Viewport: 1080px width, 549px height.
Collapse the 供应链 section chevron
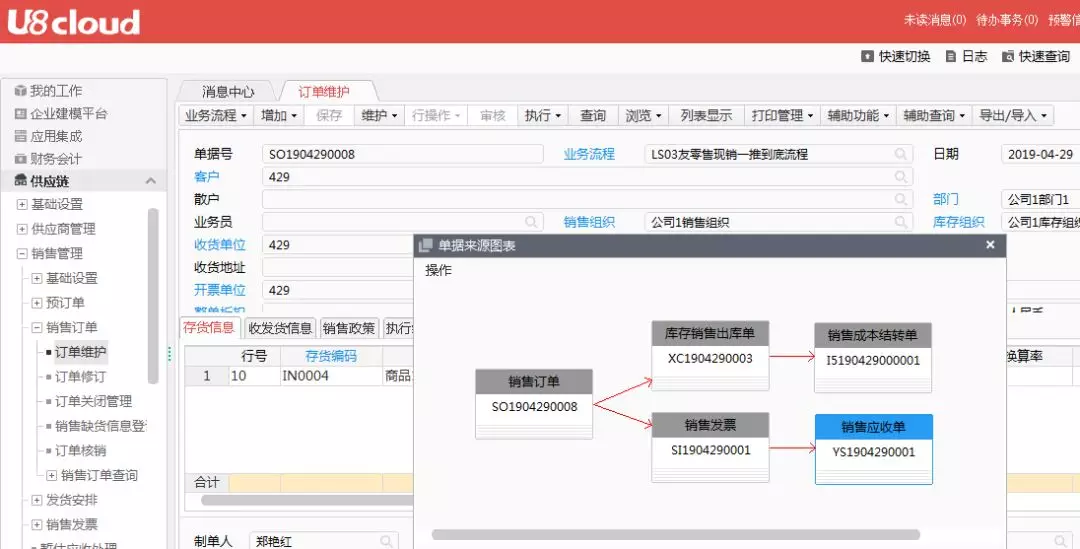150,180
